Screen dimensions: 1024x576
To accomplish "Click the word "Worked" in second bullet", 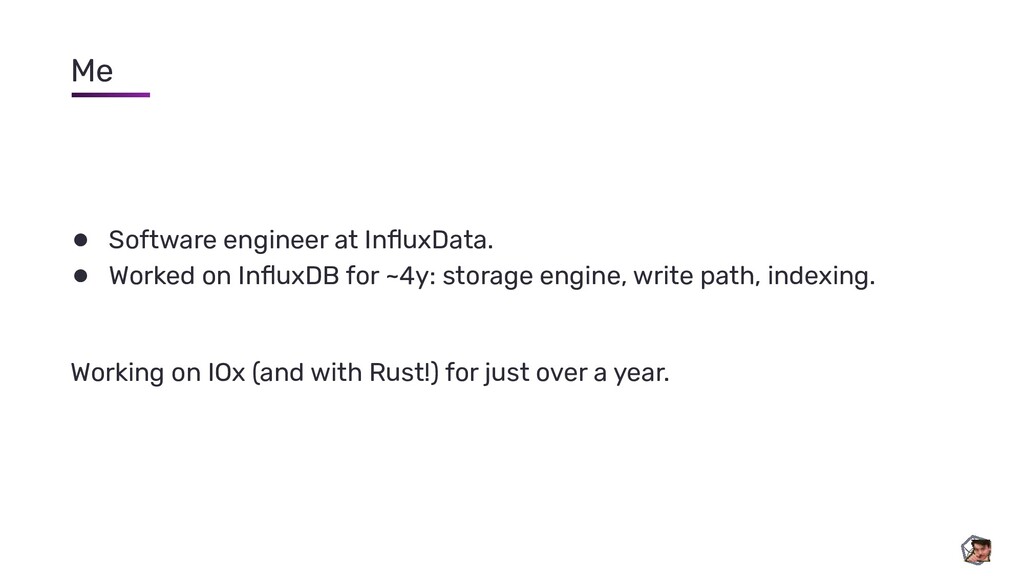I will (x=152, y=276).
